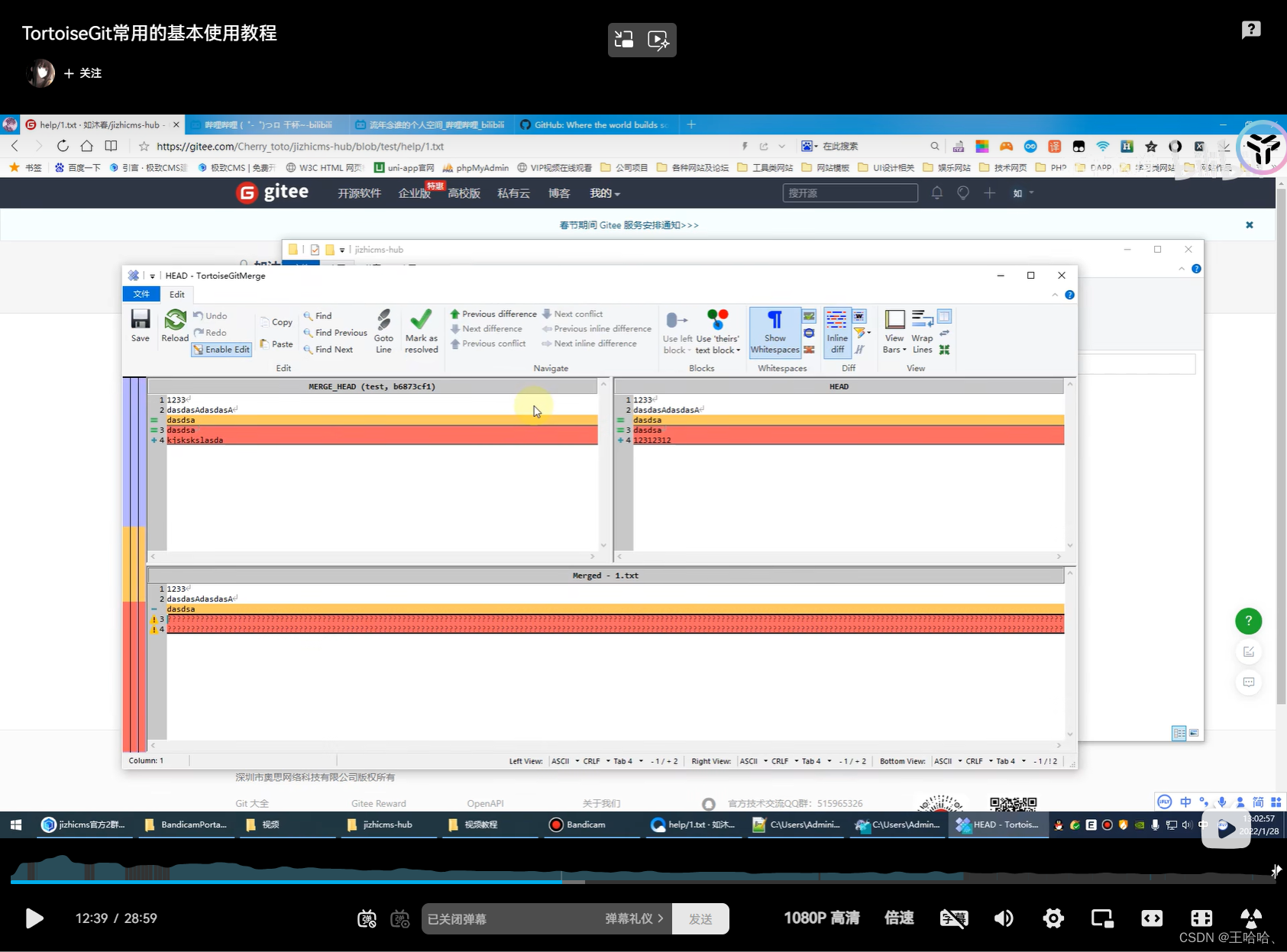This screenshot has height=952, width=1287.
Task: Open Left View ASCII encoding dropdown
Action: click(565, 761)
